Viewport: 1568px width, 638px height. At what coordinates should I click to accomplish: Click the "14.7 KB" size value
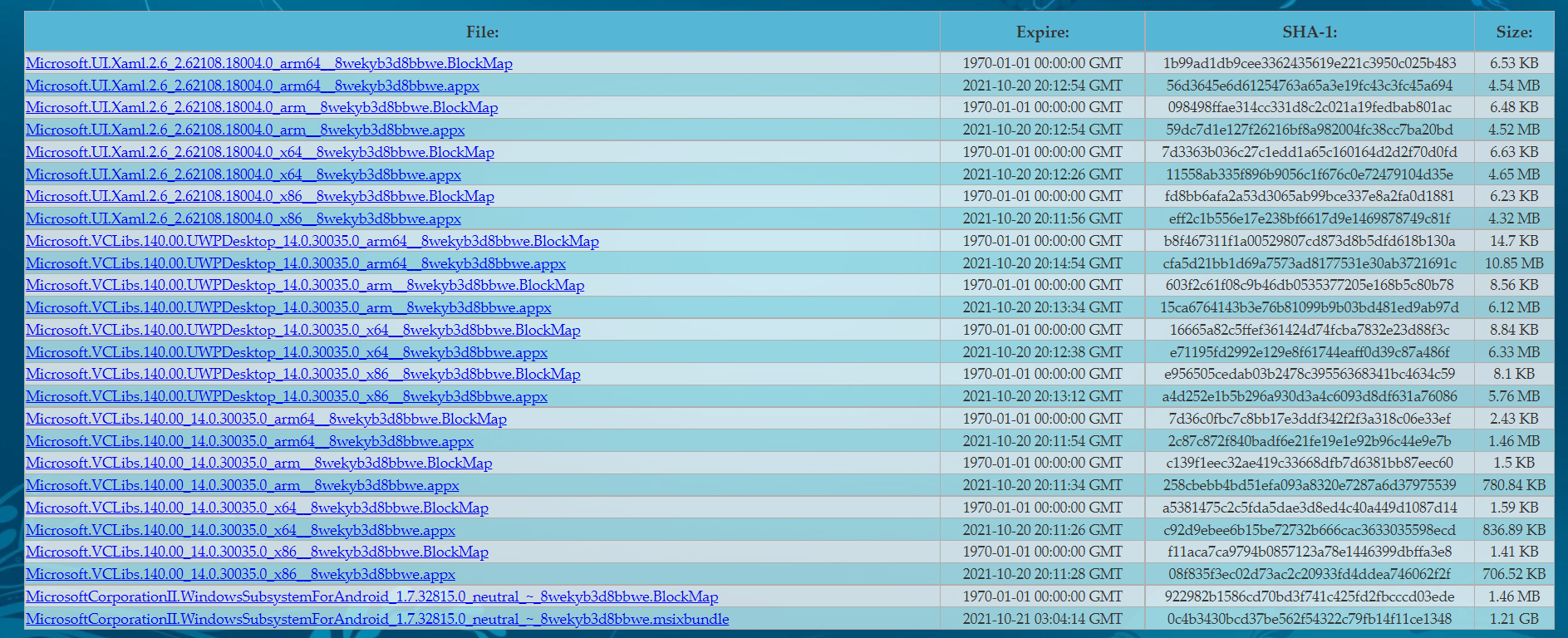(x=1514, y=241)
